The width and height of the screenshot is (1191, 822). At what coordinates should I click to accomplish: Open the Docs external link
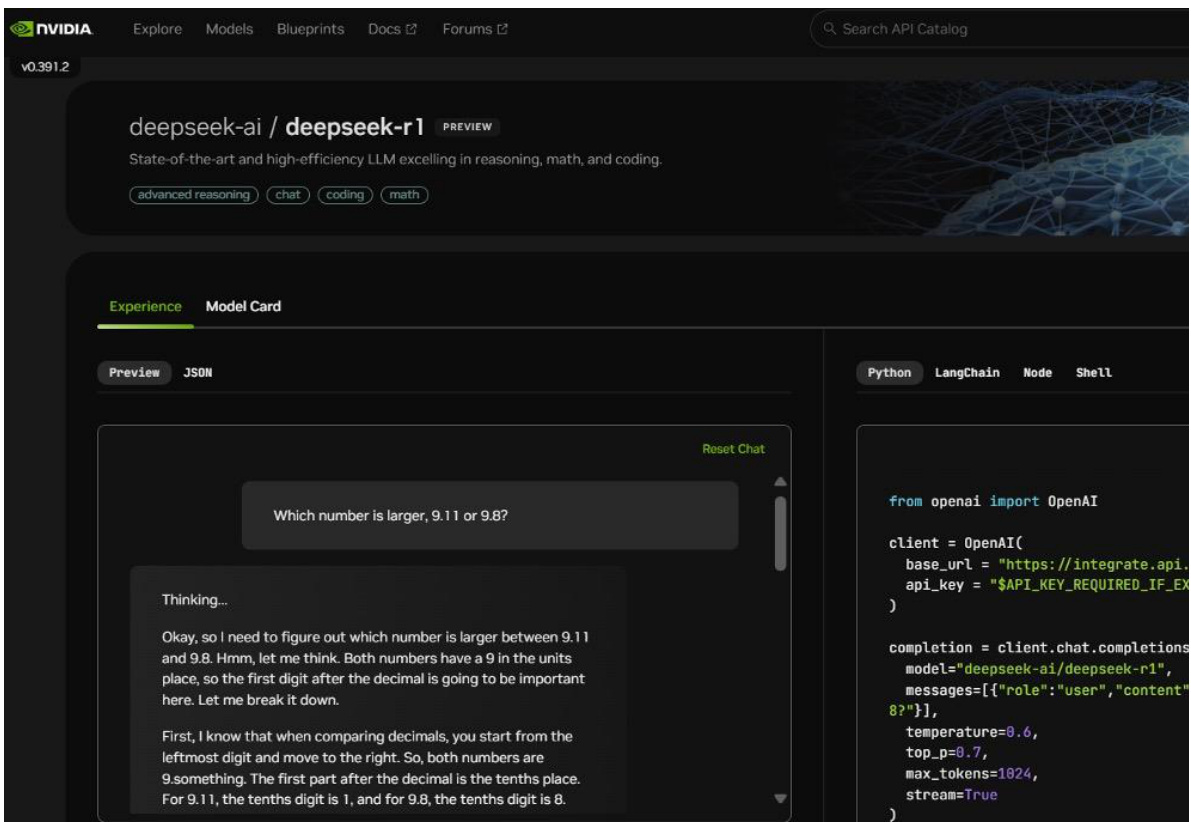tap(392, 29)
